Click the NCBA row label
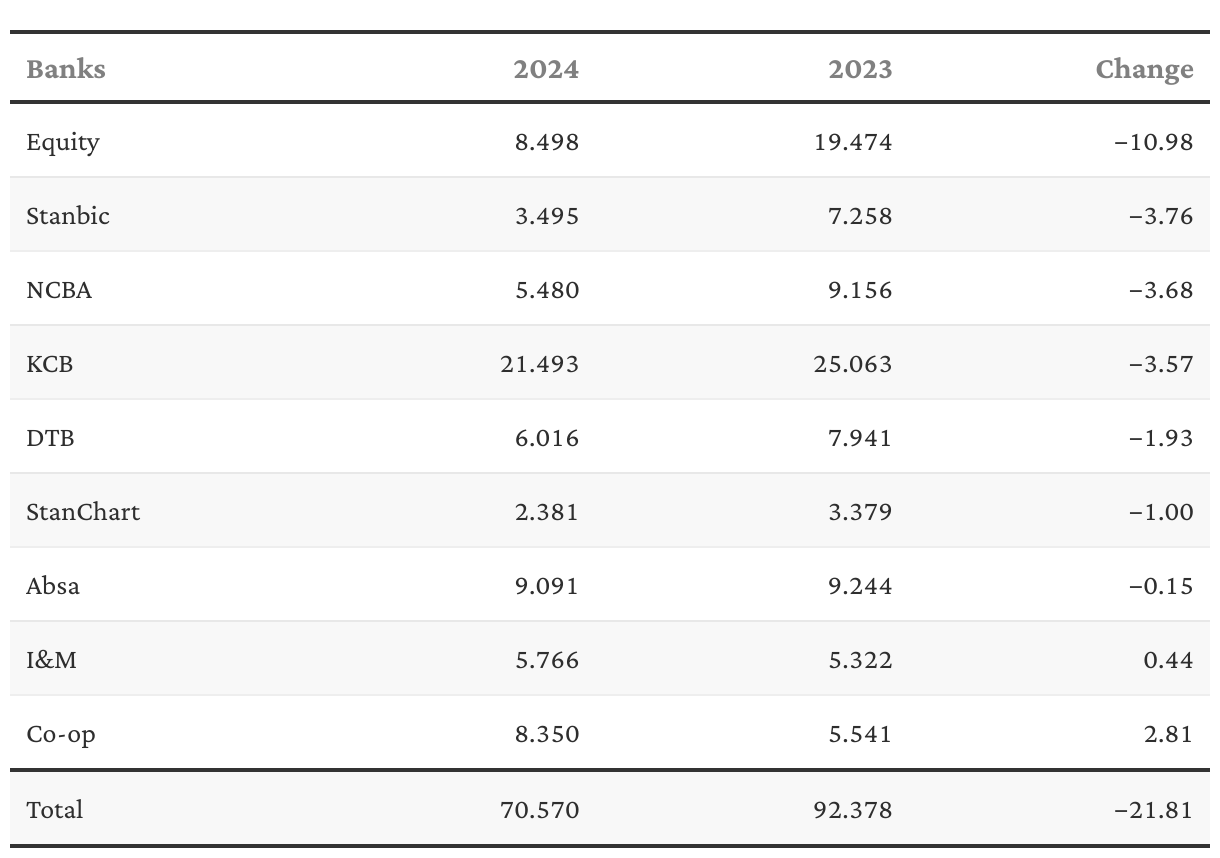Viewport: 1220px width, 858px height. point(59,290)
